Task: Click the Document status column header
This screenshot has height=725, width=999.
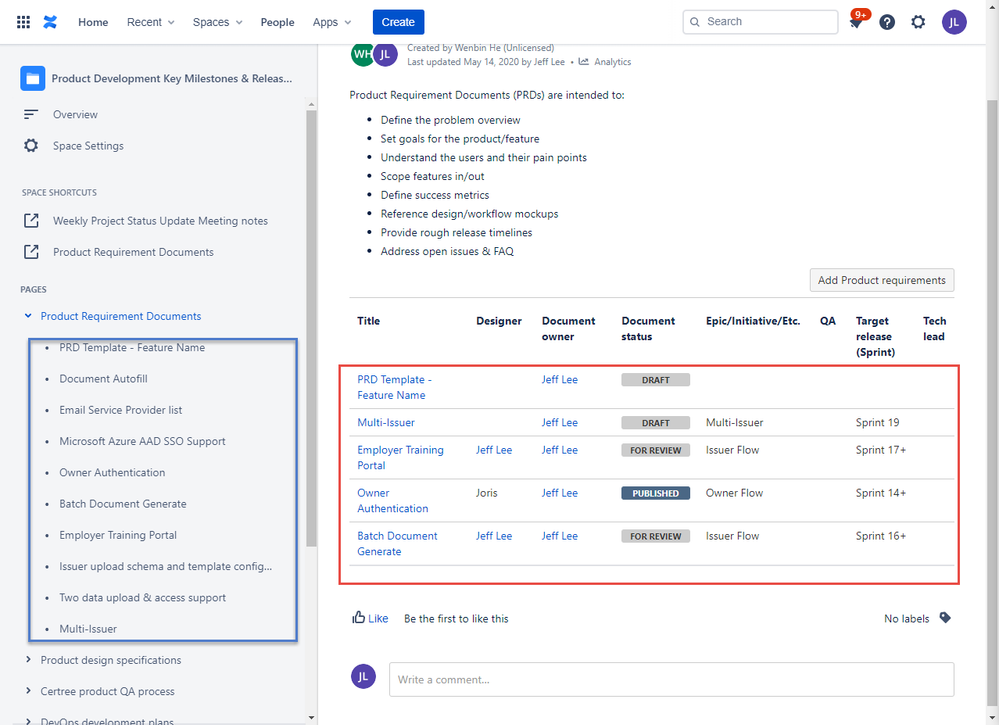Action: pyautogui.click(x=648, y=329)
